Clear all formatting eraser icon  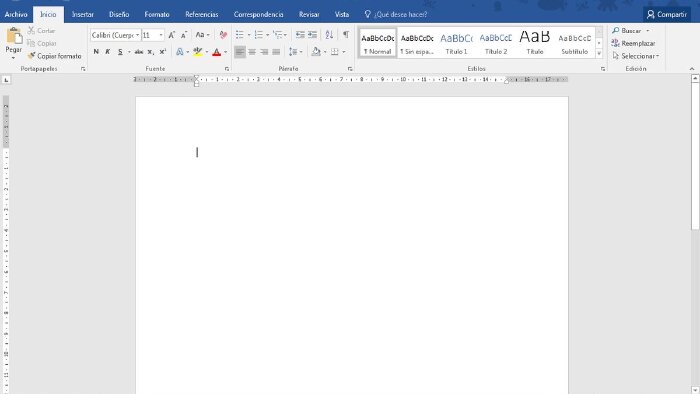[223, 35]
